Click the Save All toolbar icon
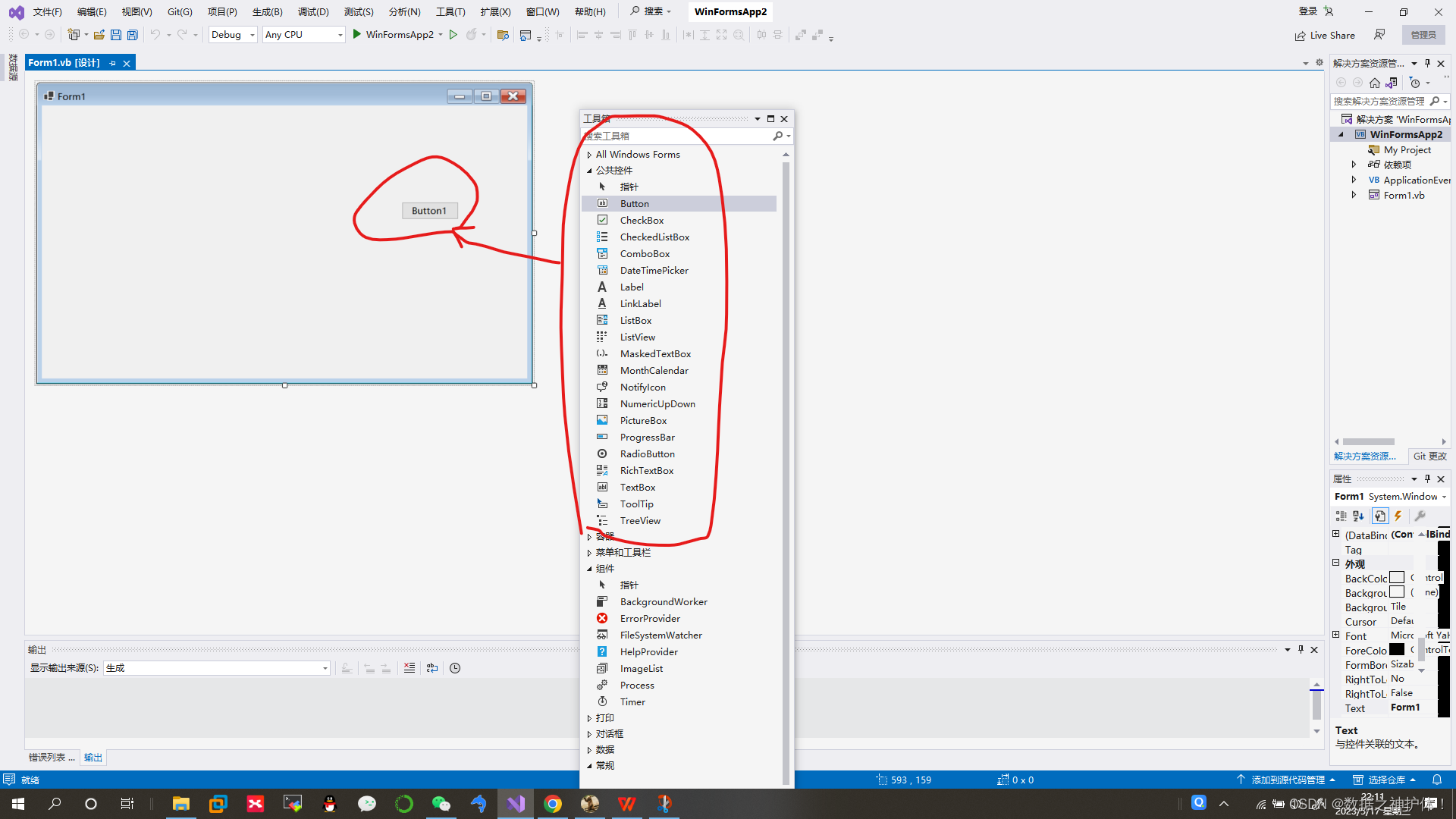 pos(133,35)
